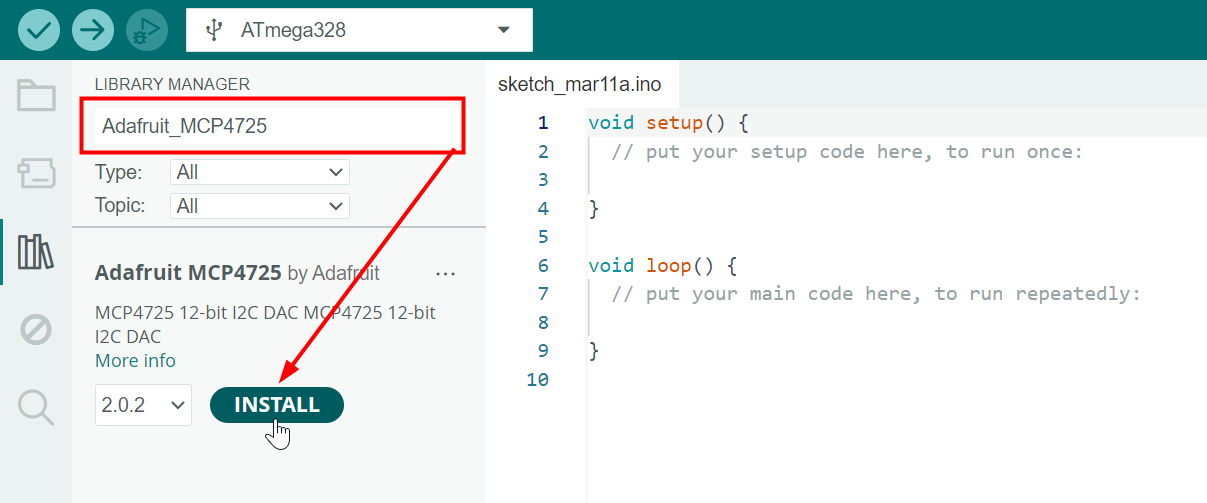Switch to the sketch_mar11a.ino tab
Viewport: 1207px width, 503px height.
pyautogui.click(x=580, y=85)
